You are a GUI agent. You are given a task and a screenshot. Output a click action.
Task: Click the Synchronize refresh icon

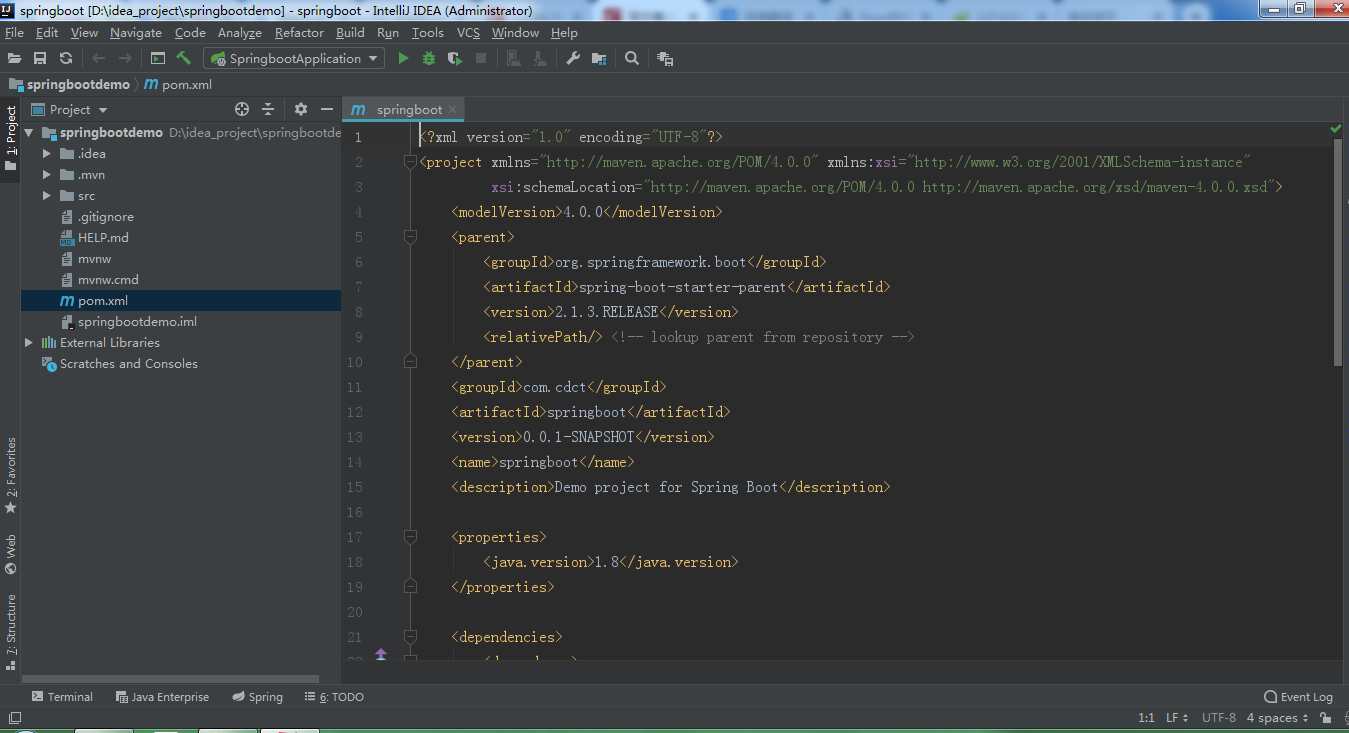point(66,59)
